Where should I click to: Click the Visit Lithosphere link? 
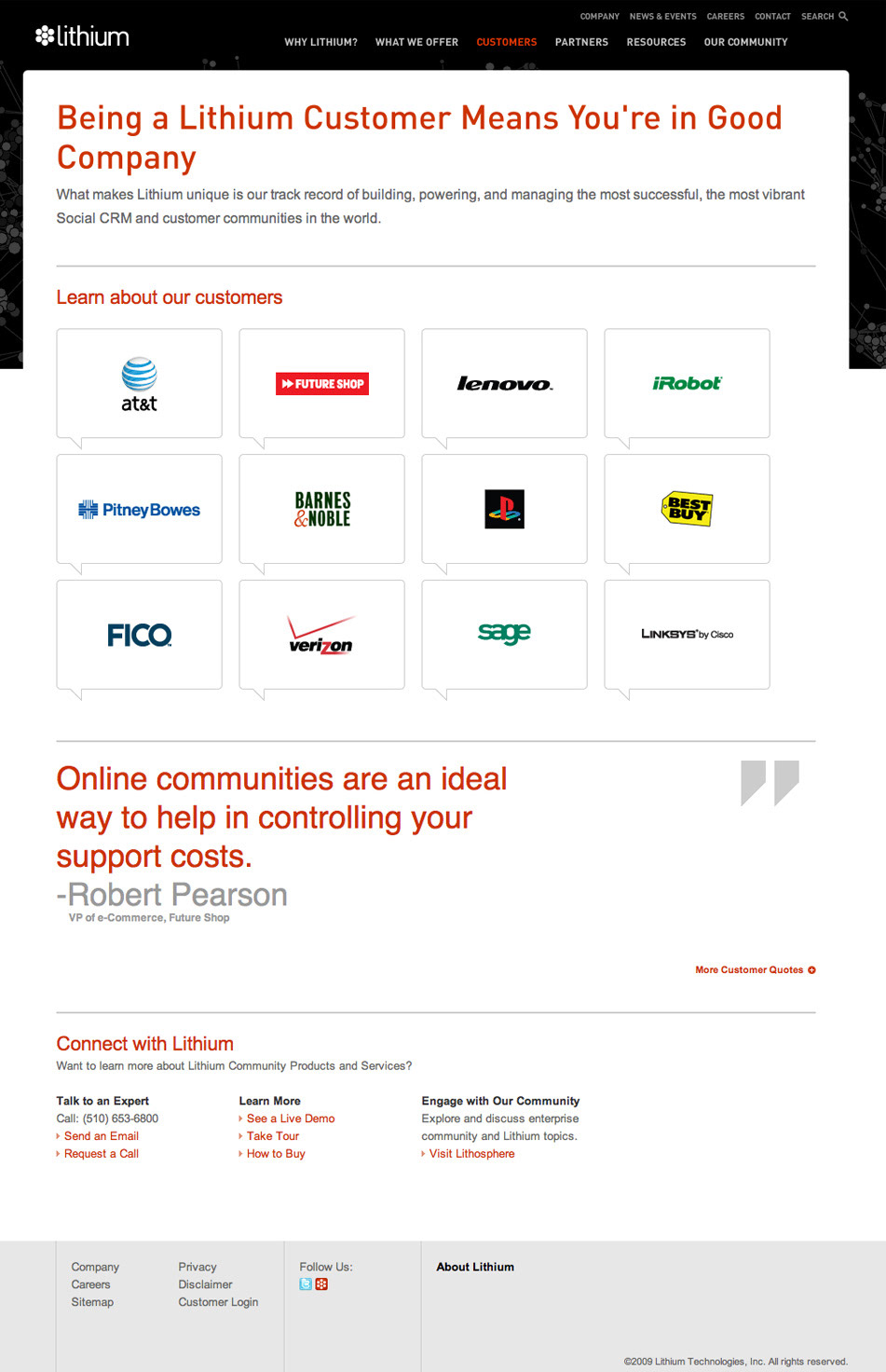pyautogui.click(x=471, y=1154)
